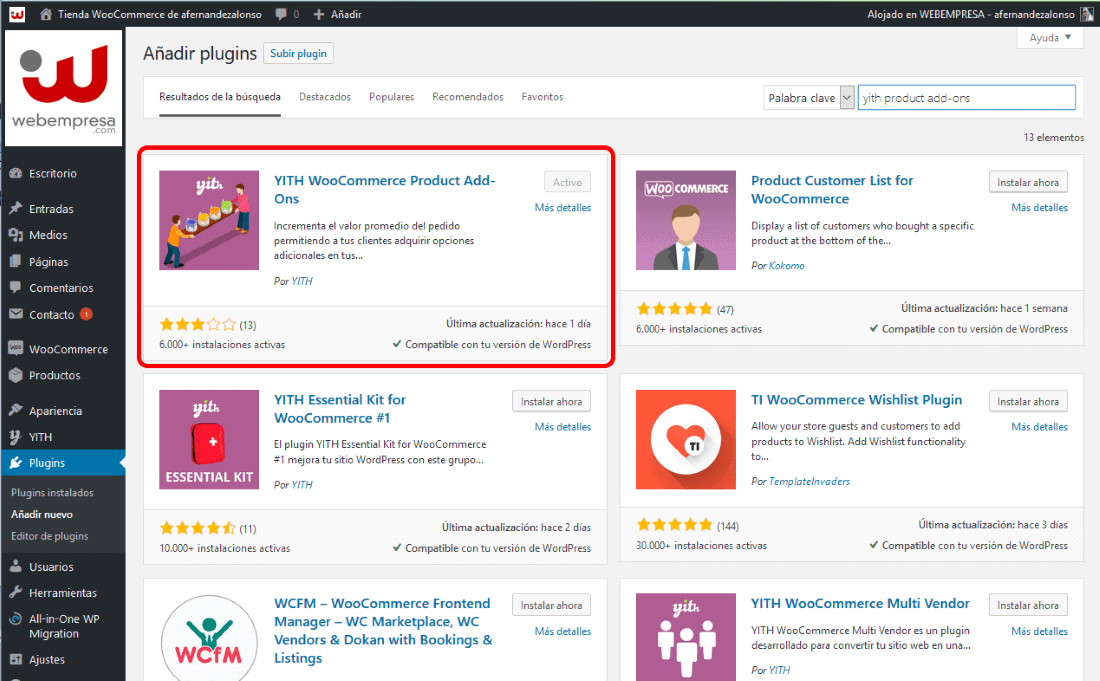The image size is (1100, 681).
Task: Install TI WooCommerce Wishlist Plugin
Action: 1028,401
